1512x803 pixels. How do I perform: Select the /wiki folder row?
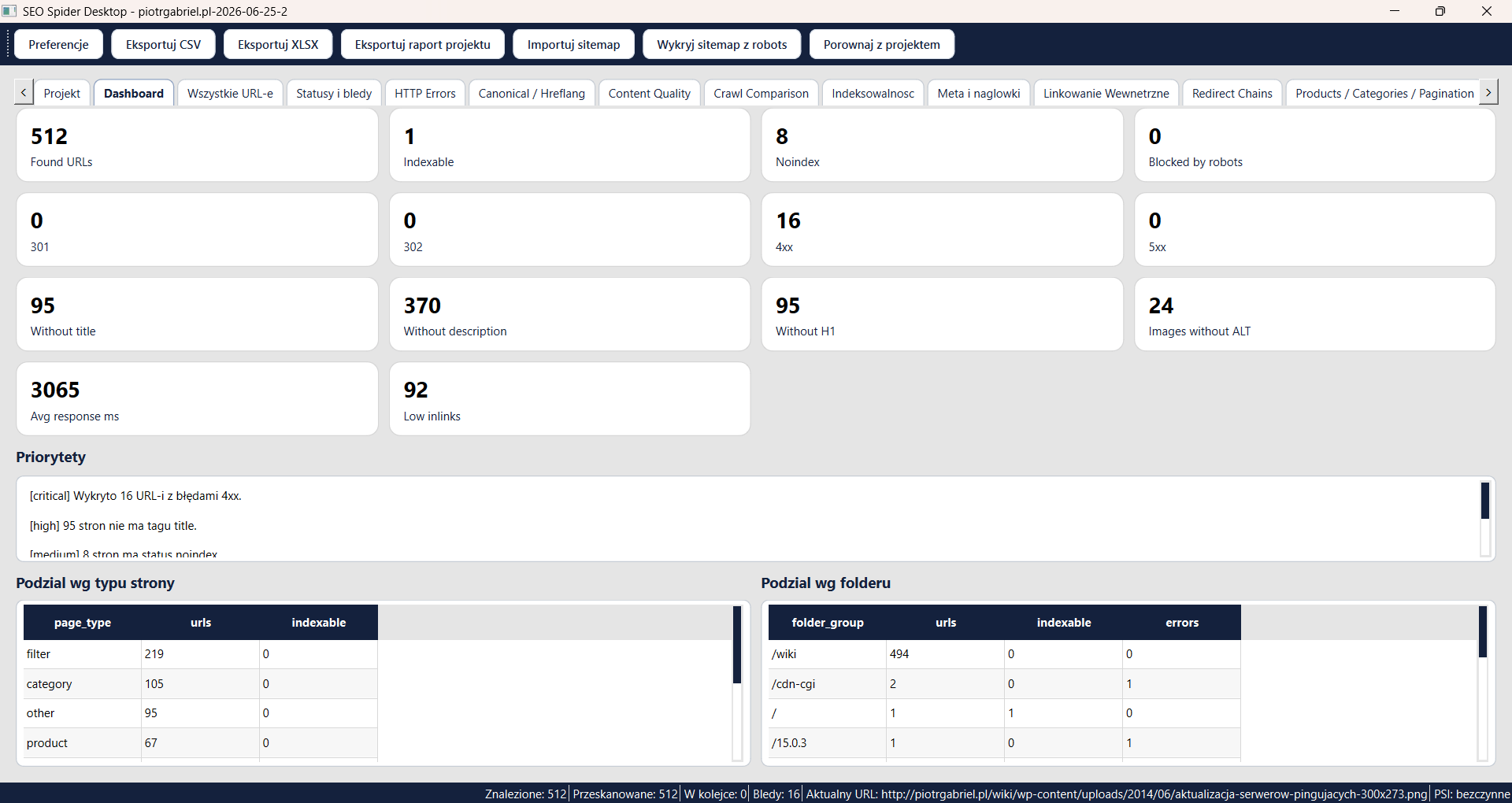pyautogui.click(x=1005, y=654)
